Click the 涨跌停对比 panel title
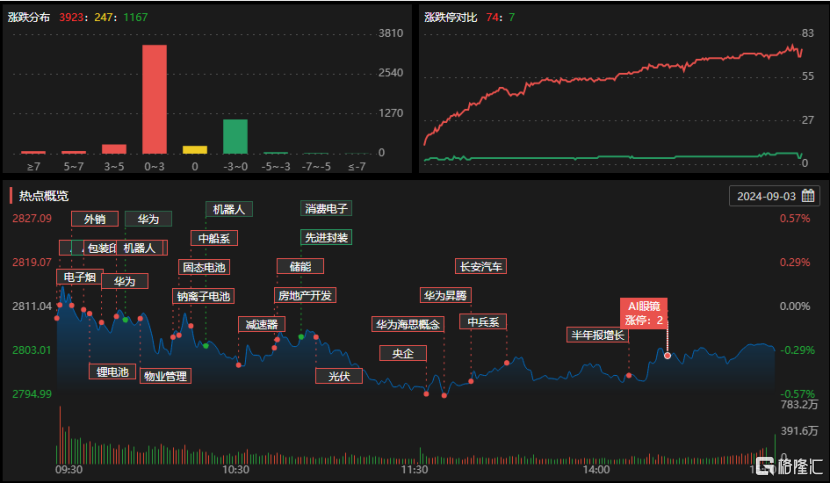This screenshot has height=483, width=830. 450,17
